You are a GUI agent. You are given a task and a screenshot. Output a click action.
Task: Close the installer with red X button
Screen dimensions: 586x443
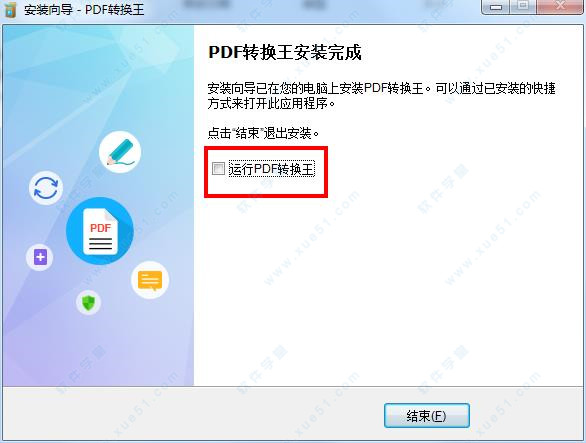(x=559, y=7)
